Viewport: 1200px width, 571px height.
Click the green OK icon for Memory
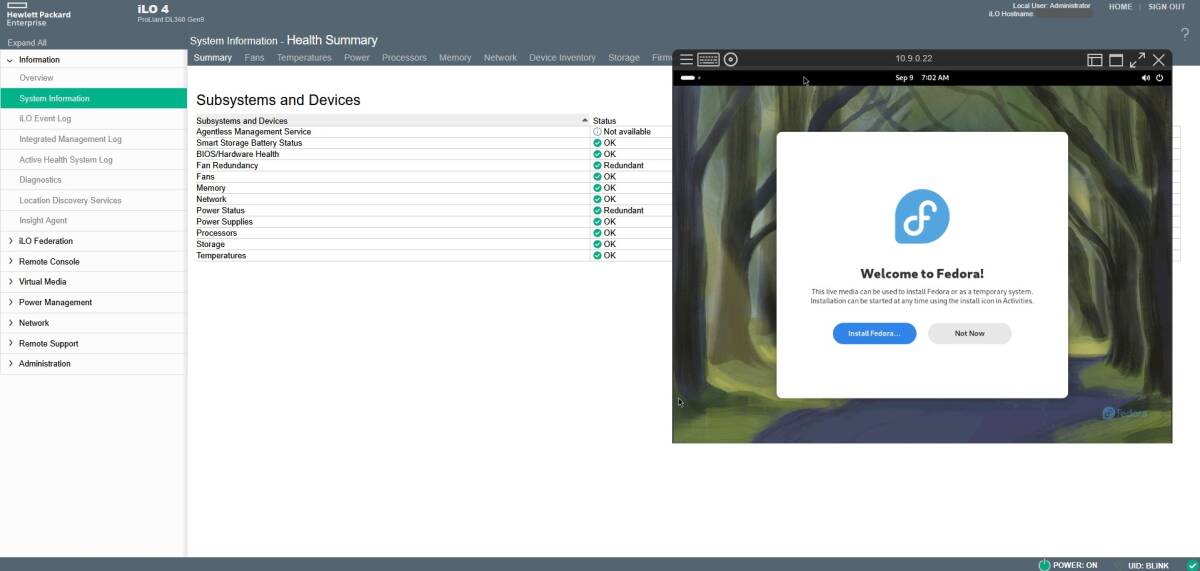pyautogui.click(x=597, y=188)
